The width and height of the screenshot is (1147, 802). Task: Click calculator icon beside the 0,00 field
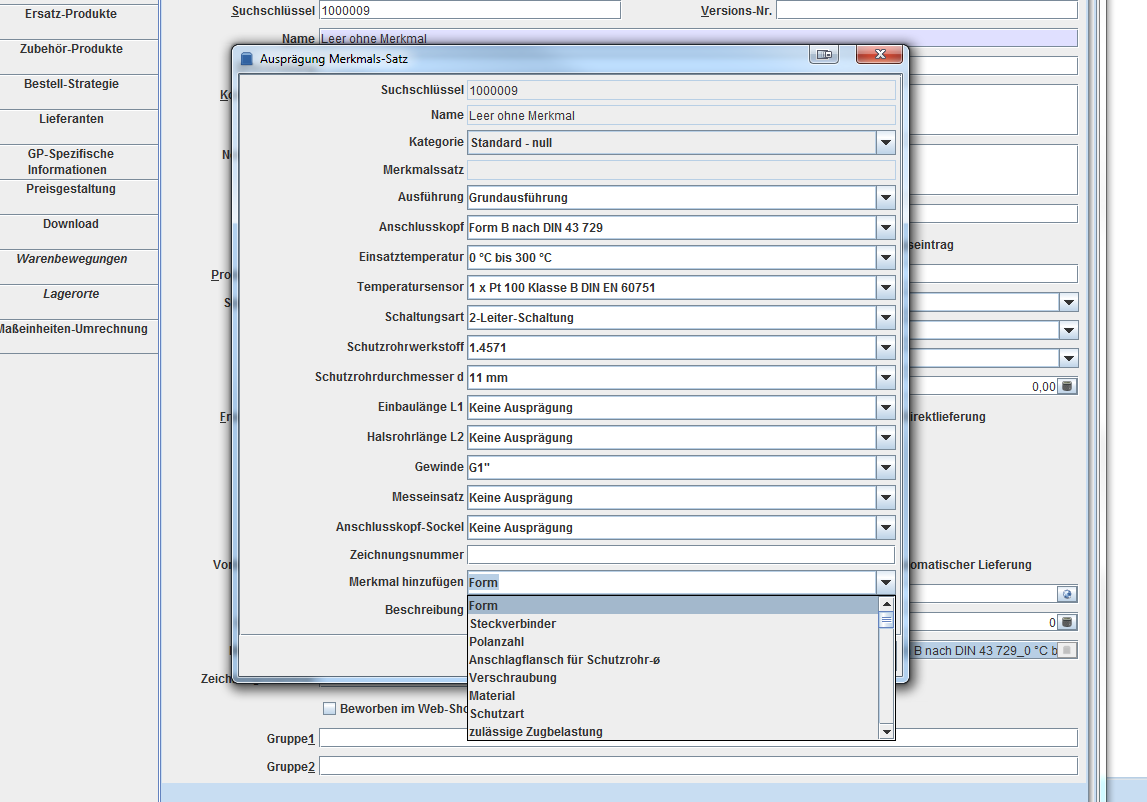(1067, 387)
